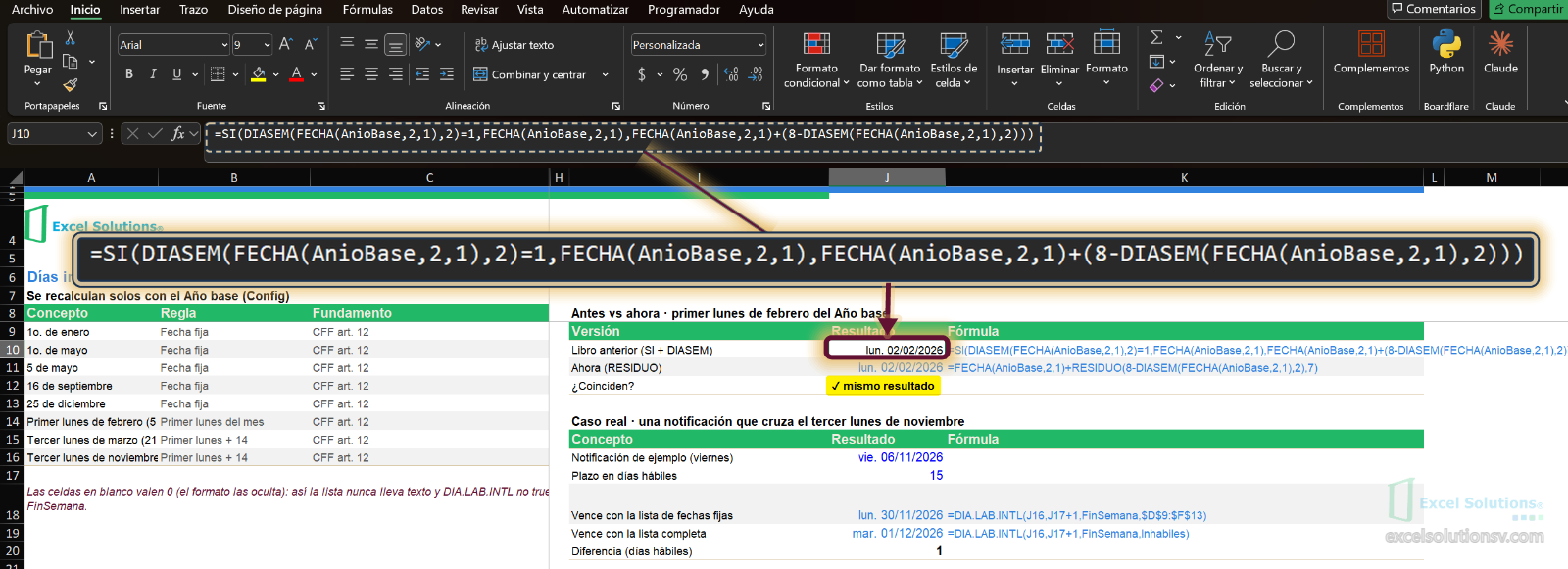The width and height of the screenshot is (1568, 569).
Task: Apply comma thousands separator style
Action: [x=704, y=74]
